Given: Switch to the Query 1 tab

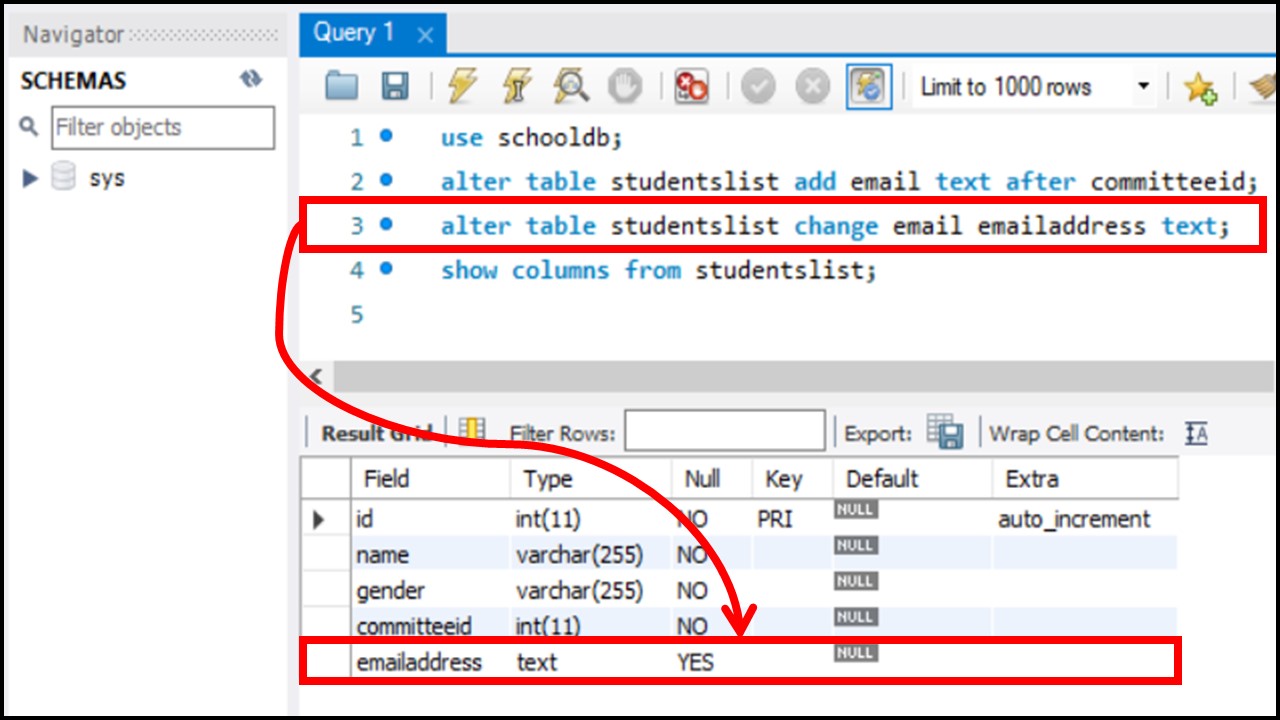Looking at the screenshot, I should pyautogui.click(x=354, y=33).
